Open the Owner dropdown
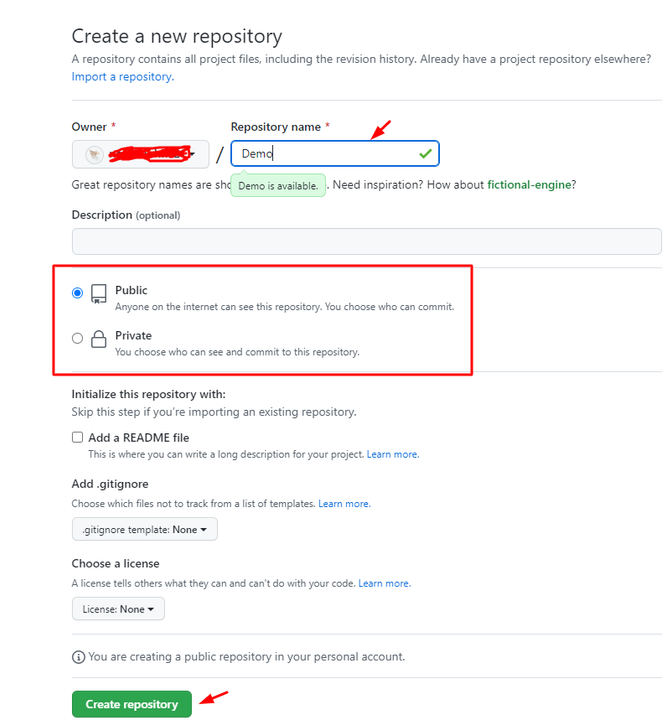The height and width of the screenshot is (720, 672). coord(141,154)
